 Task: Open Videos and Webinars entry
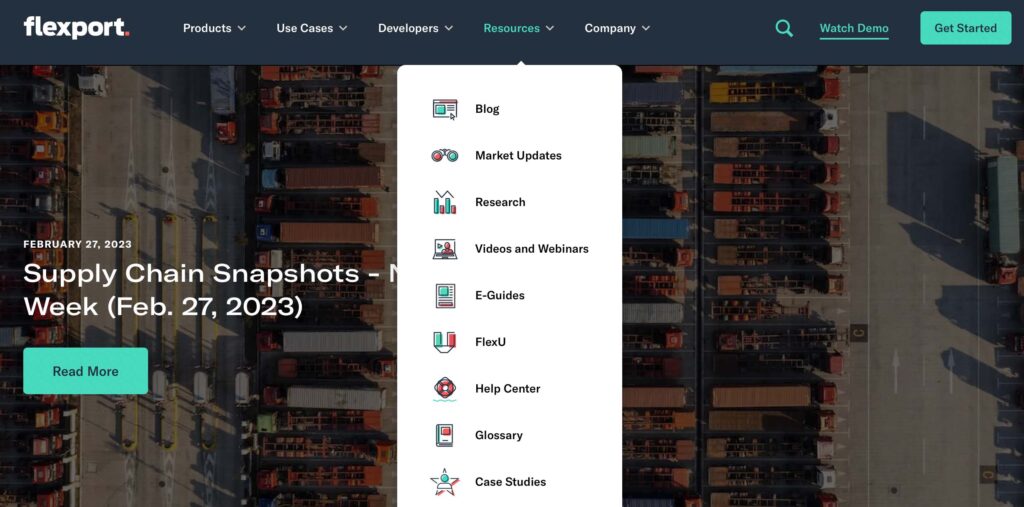[x=532, y=249]
